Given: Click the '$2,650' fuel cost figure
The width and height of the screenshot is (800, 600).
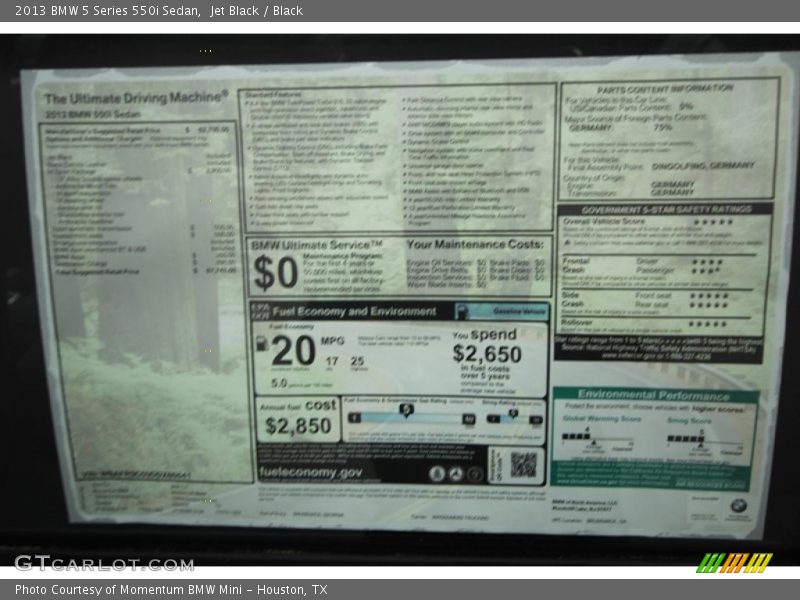Looking at the screenshot, I should 487,354.
